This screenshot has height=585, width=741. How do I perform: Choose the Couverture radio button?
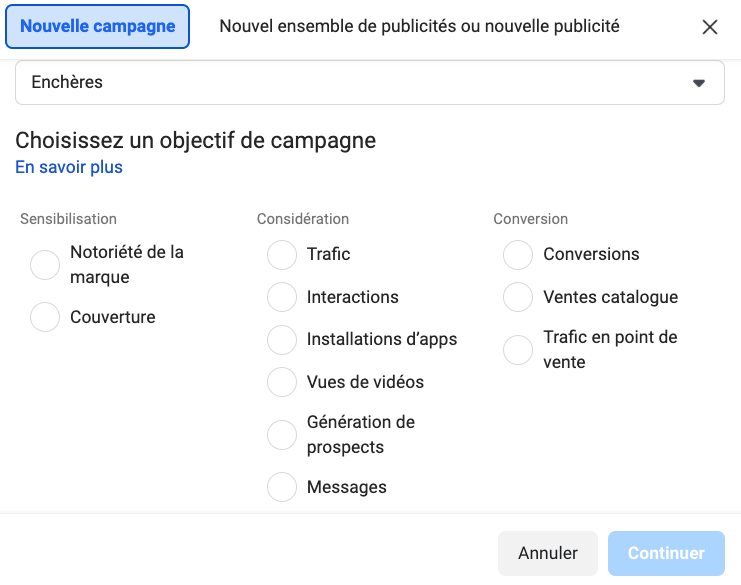(x=45, y=317)
